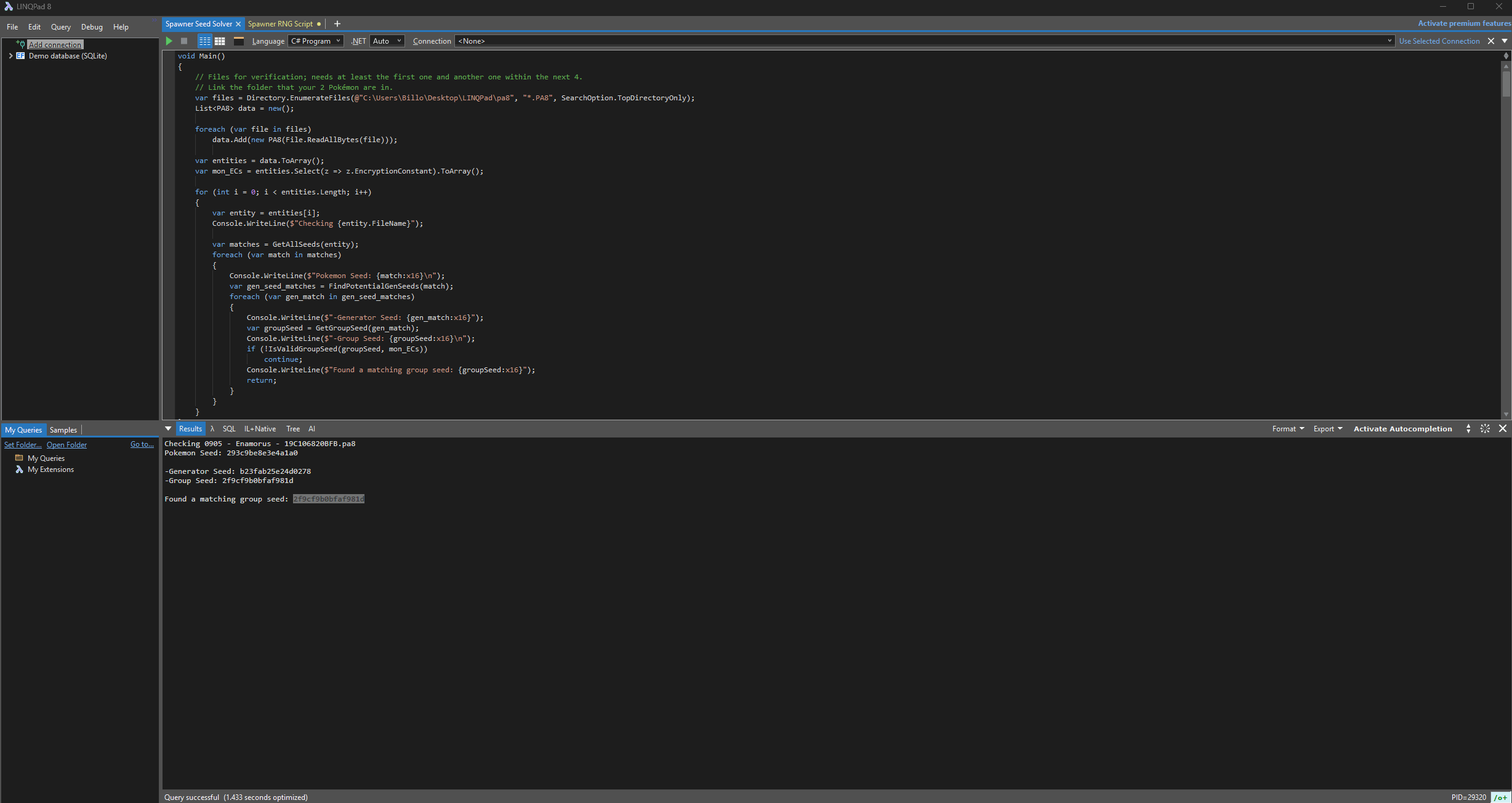Image resolution: width=1512 pixels, height=803 pixels.
Task: Collapse results pane with the triangle arrow
Action: point(168,429)
